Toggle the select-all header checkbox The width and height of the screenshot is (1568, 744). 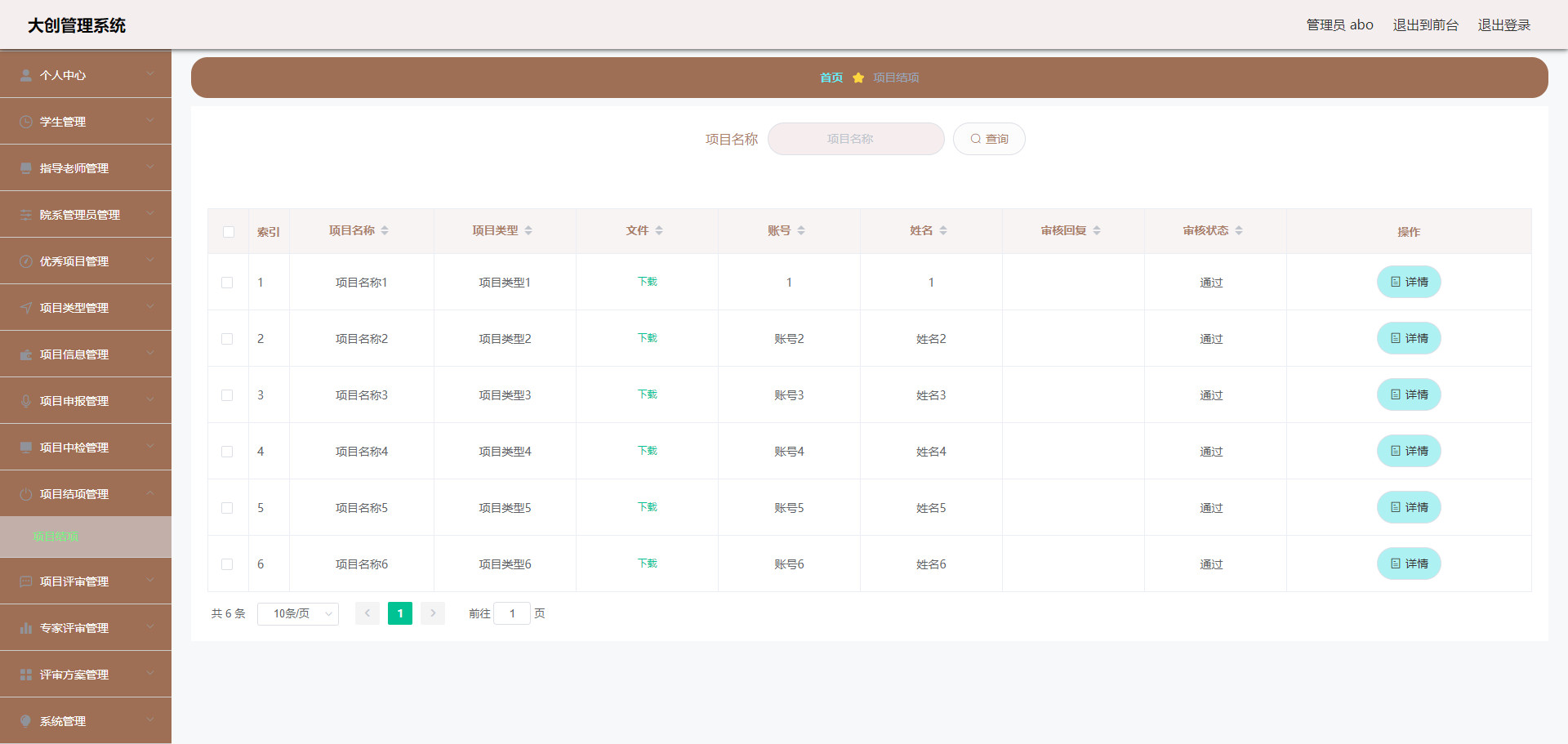click(229, 232)
